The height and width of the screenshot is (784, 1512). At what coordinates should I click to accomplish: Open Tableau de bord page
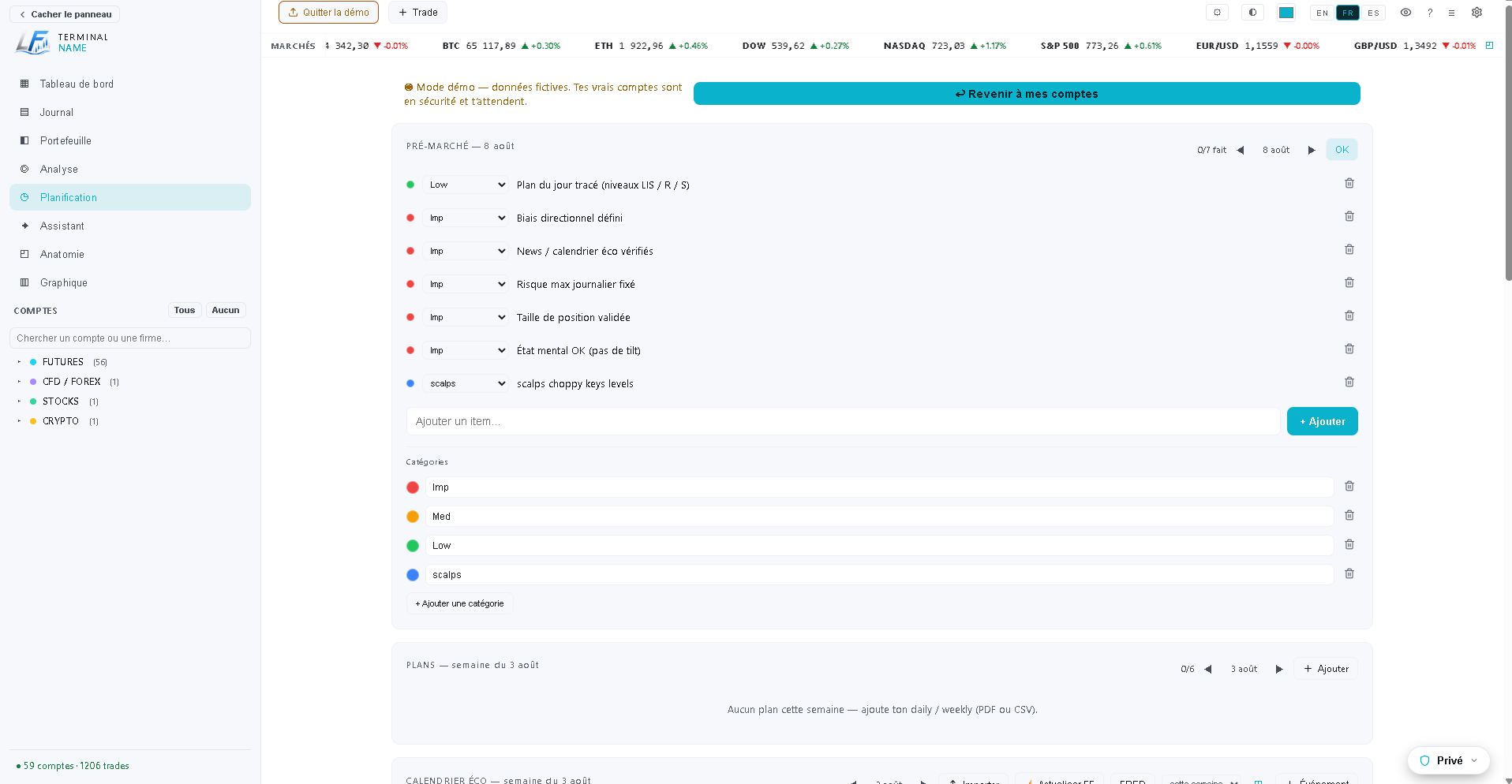coord(130,84)
